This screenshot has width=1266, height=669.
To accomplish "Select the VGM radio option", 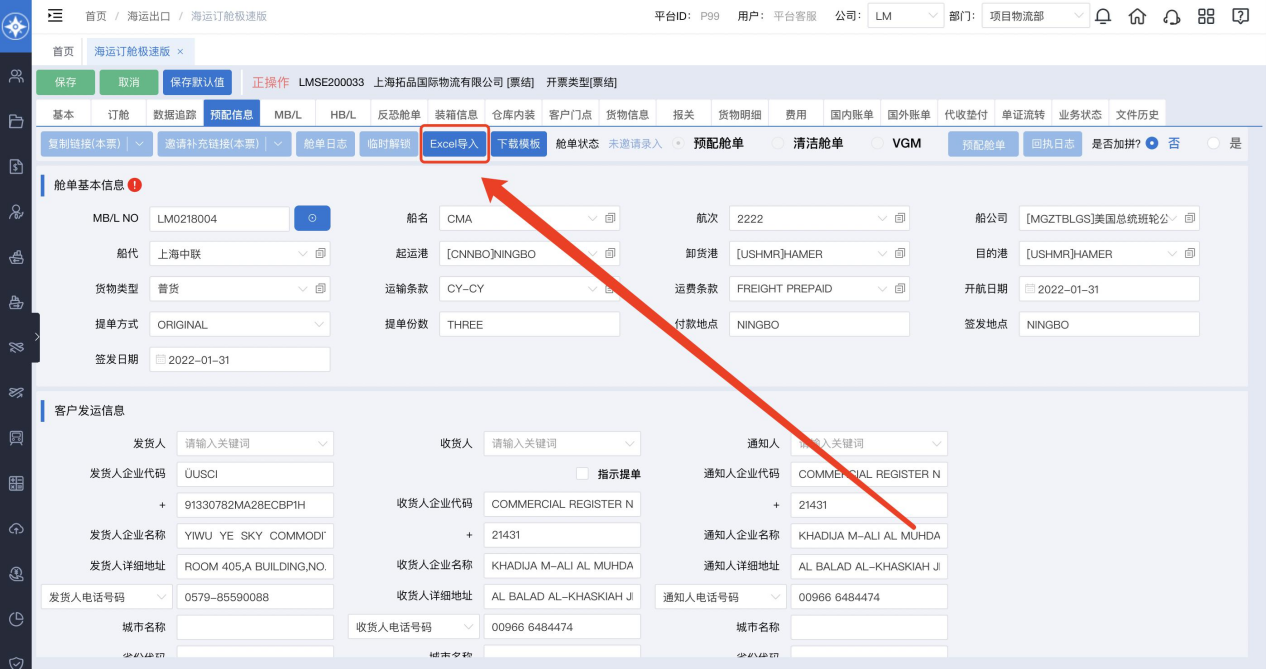I will 877,143.
